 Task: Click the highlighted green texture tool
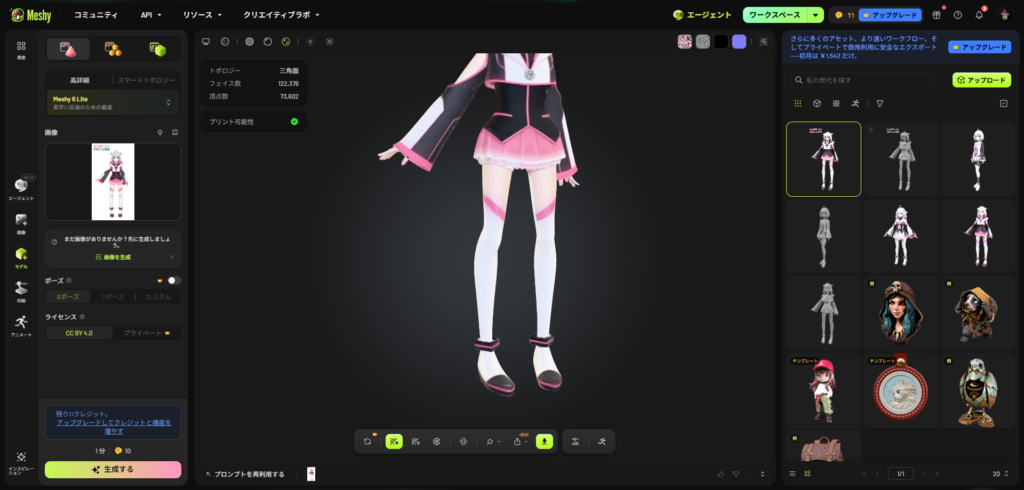point(394,442)
